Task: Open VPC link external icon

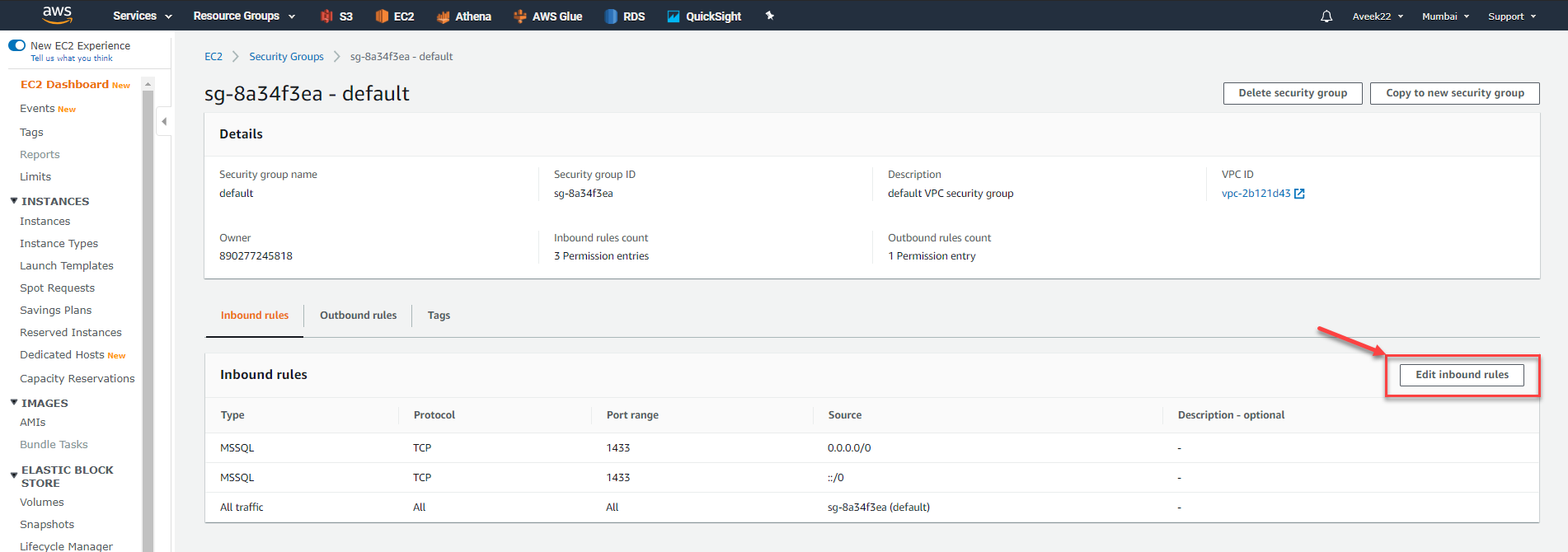Action: (1299, 194)
